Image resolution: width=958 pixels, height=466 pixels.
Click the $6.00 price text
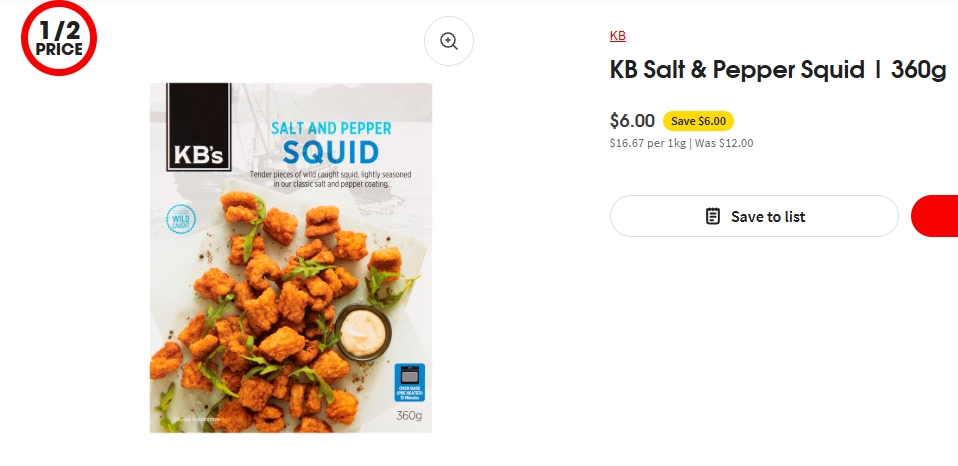point(632,121)
